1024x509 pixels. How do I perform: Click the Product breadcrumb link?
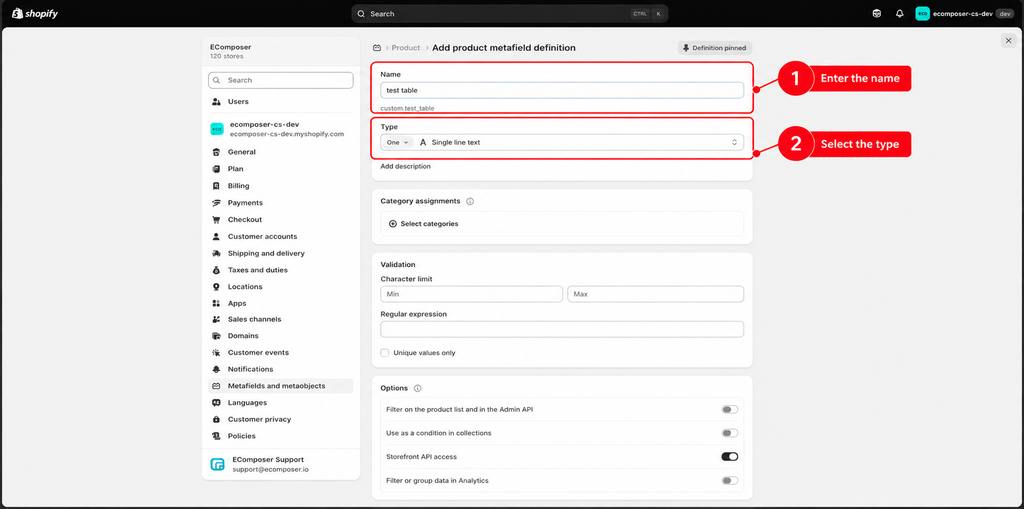pos(406,48)
